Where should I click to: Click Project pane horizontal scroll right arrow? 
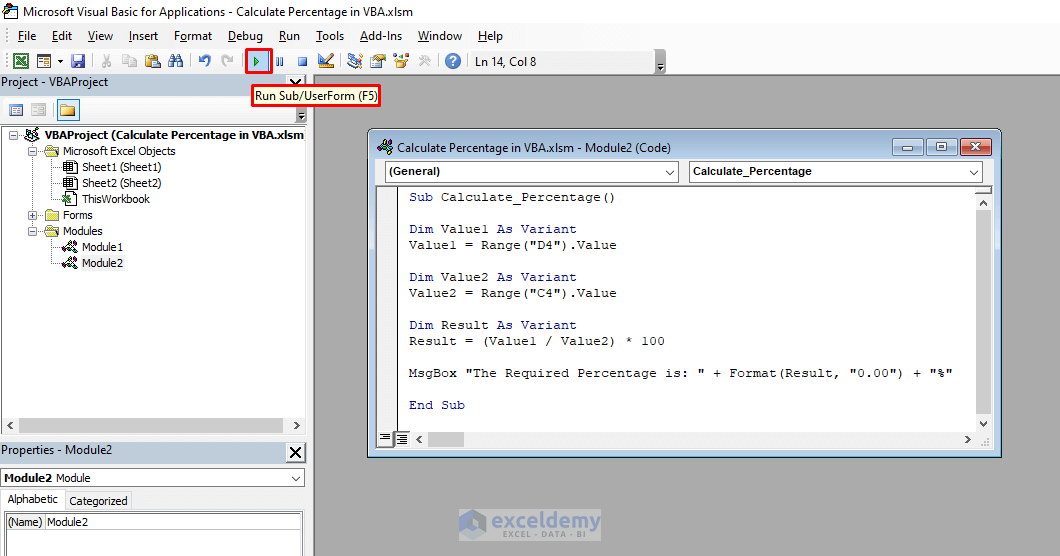point(296,425)
